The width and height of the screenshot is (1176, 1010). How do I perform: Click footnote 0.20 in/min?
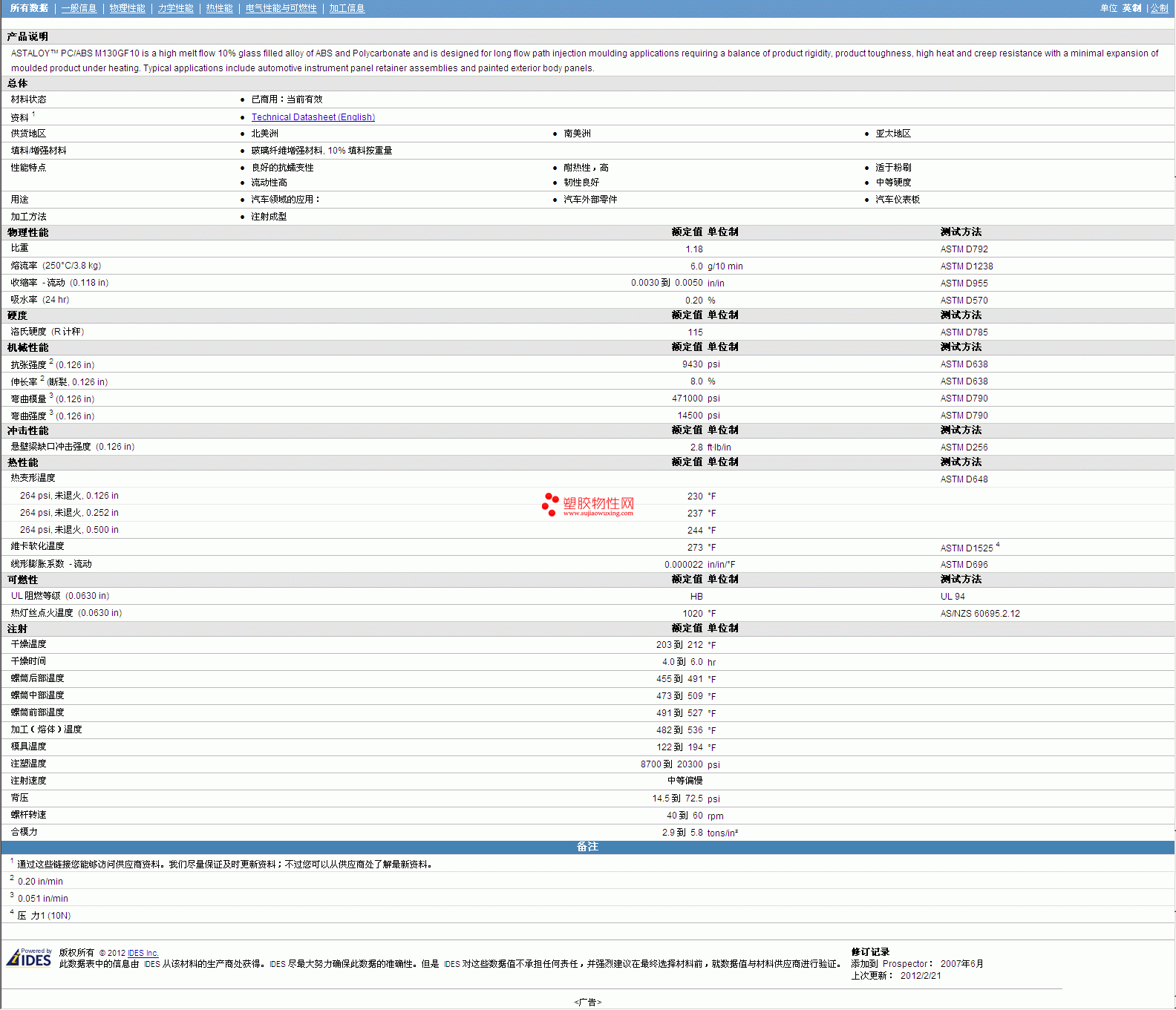tap(40, 882)
